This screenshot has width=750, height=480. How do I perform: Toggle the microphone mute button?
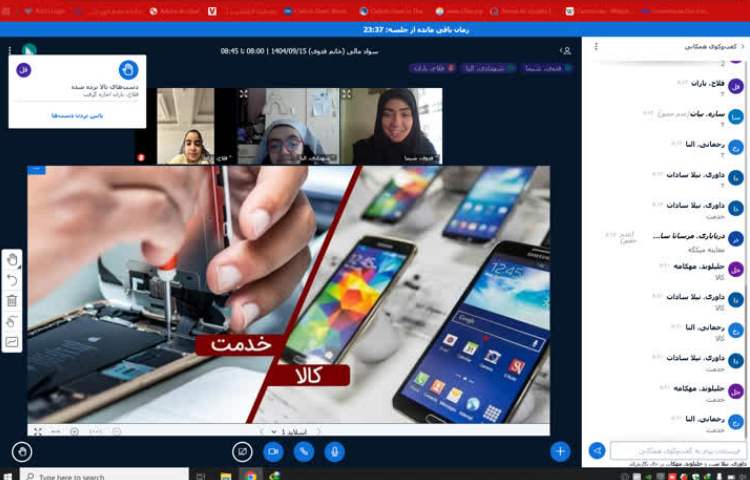click(334, 451)
